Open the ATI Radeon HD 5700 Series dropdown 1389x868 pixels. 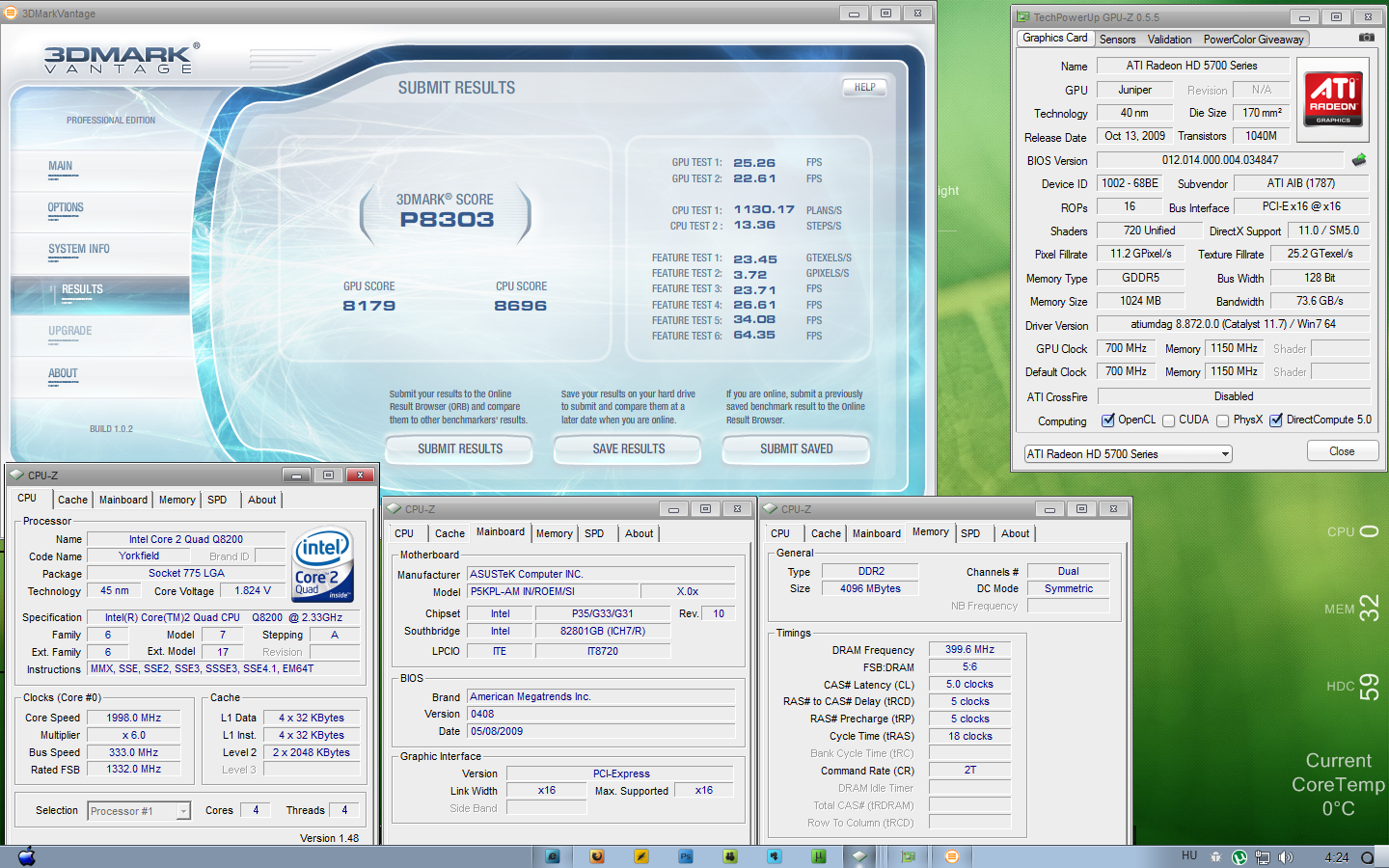pyautogui.click(x=1128, y=454)
